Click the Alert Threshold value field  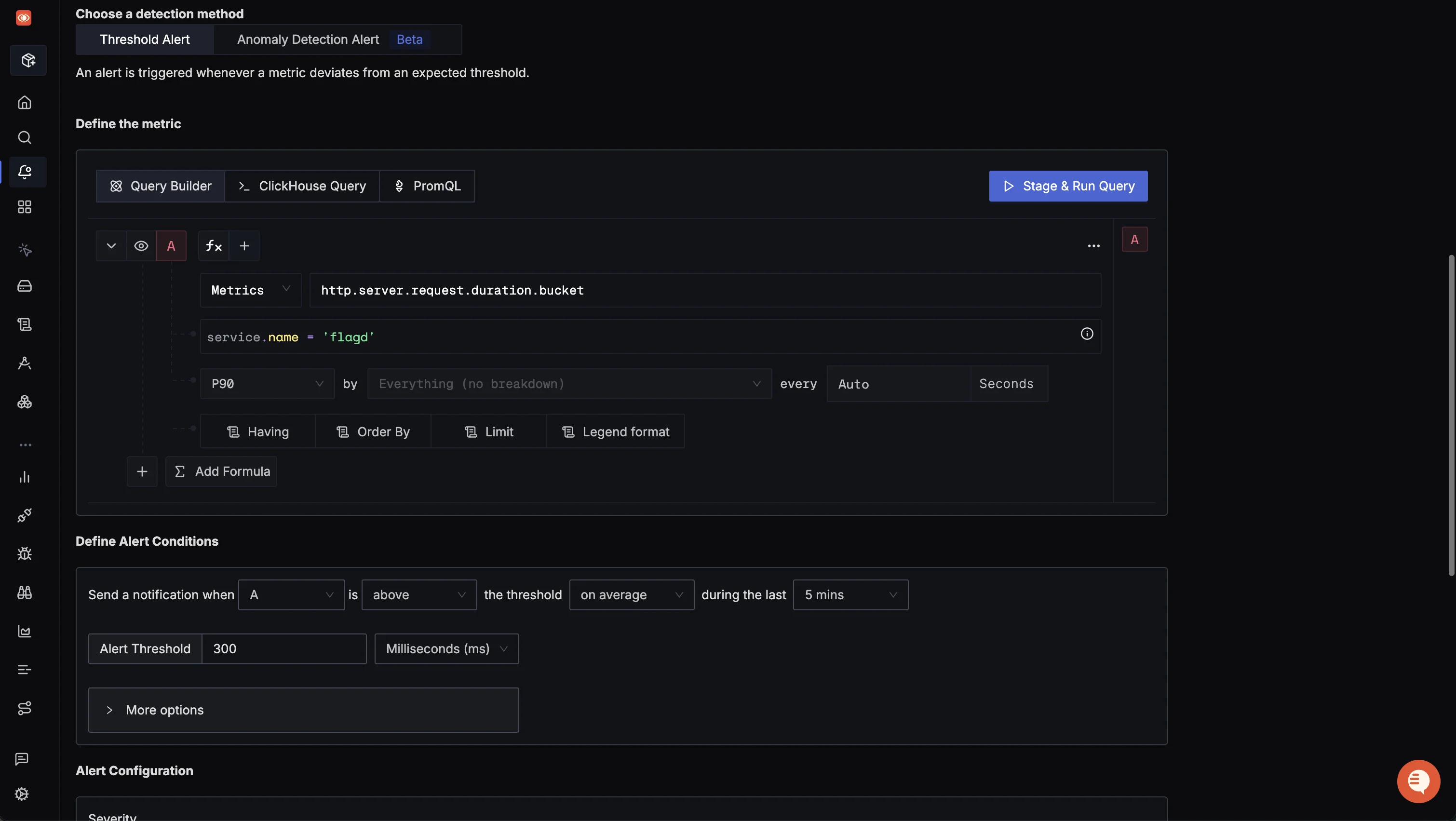(283, 648)
